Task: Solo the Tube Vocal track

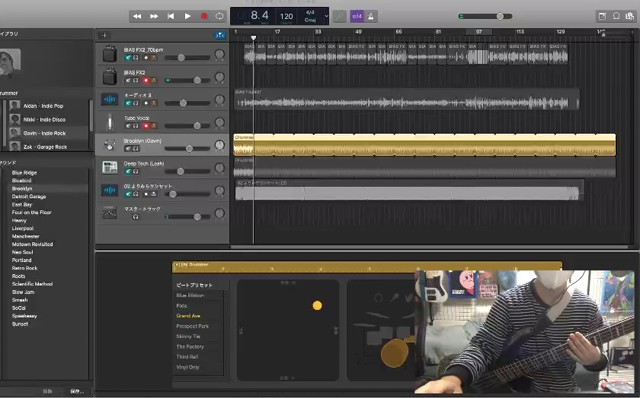Action: [136, 126]
